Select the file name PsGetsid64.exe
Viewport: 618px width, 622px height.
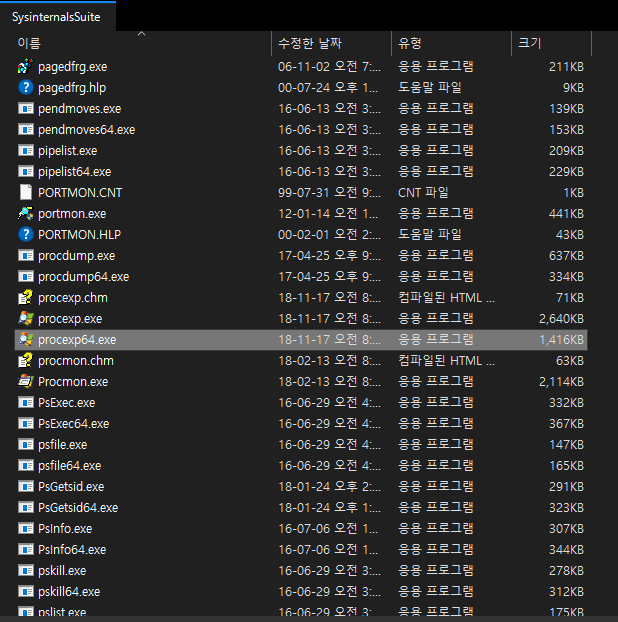coord(78,508)
